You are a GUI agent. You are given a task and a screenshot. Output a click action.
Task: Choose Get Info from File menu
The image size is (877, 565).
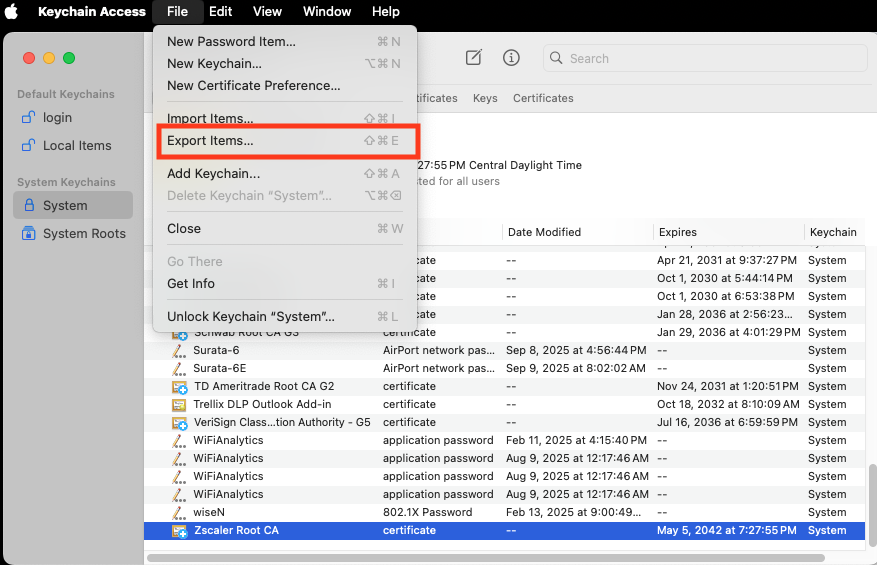[285, 283]
